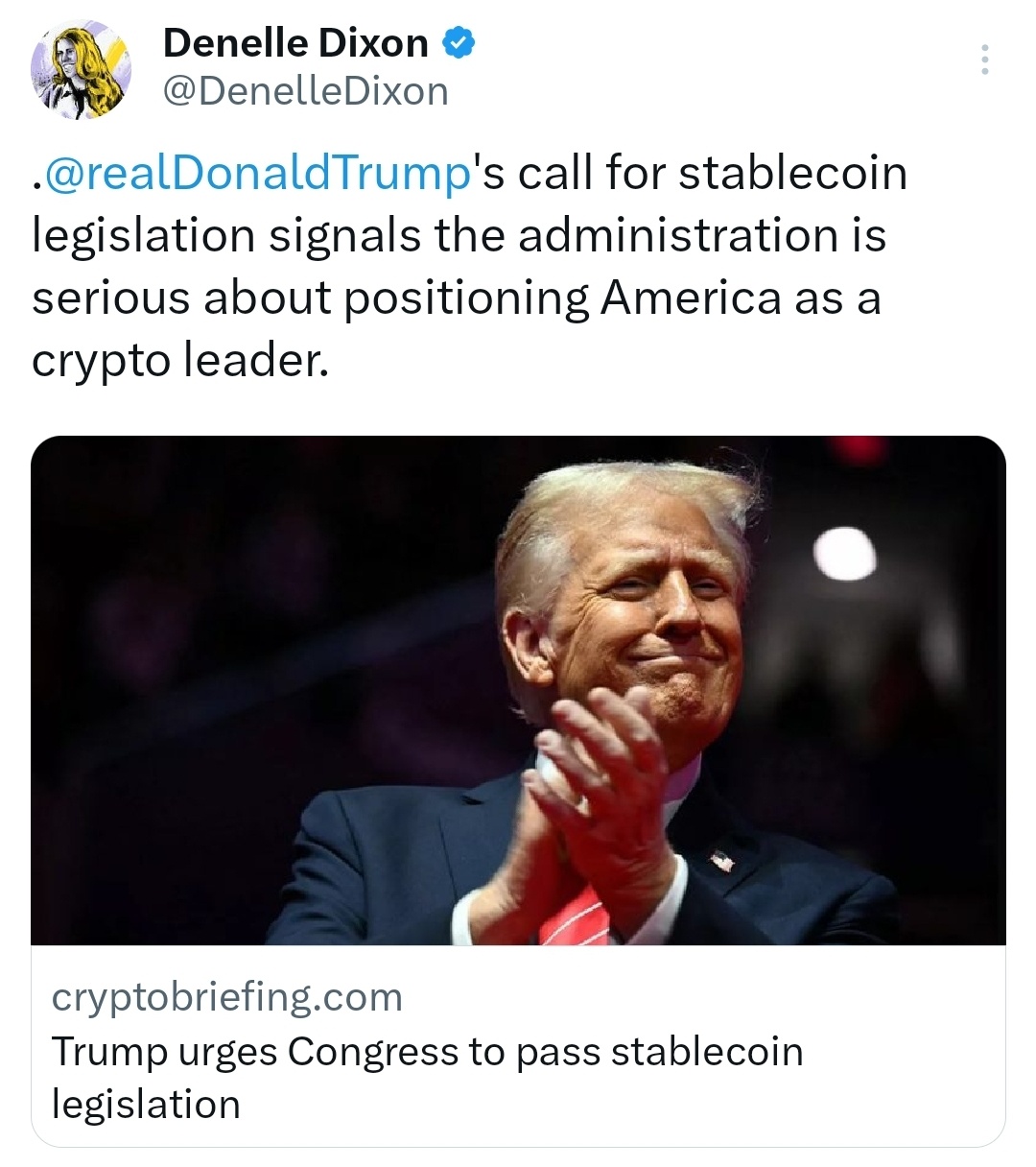The height and width of the screenshot is (1167, 1036).
Task: Open headline 'Trump urges Congress to pass stablecoin'
Action: click(x=427, y=1052)
